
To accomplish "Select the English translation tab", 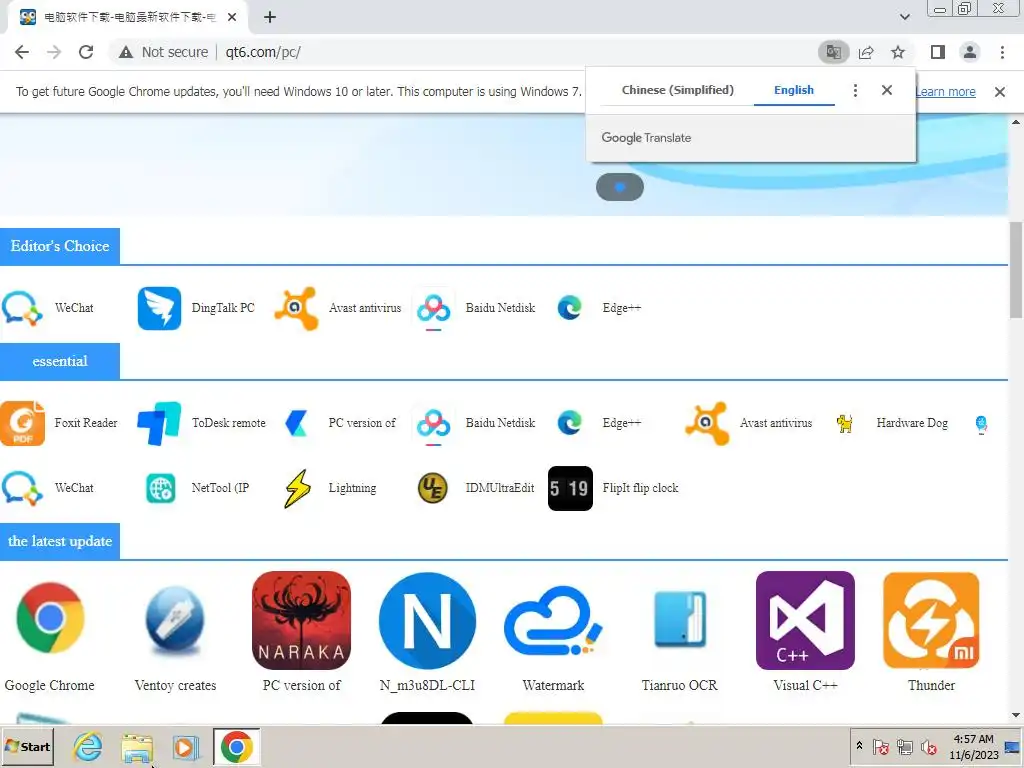I will tap(793, 90).
